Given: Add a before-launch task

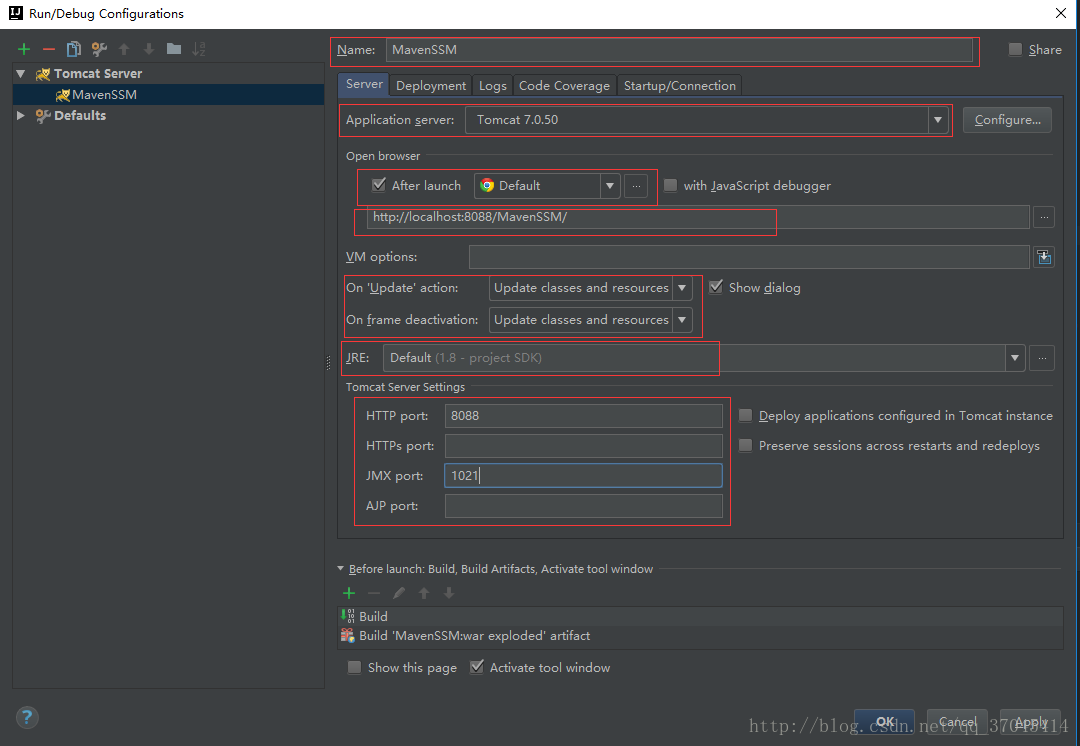Looking at the screenshot, I should 349,593.
